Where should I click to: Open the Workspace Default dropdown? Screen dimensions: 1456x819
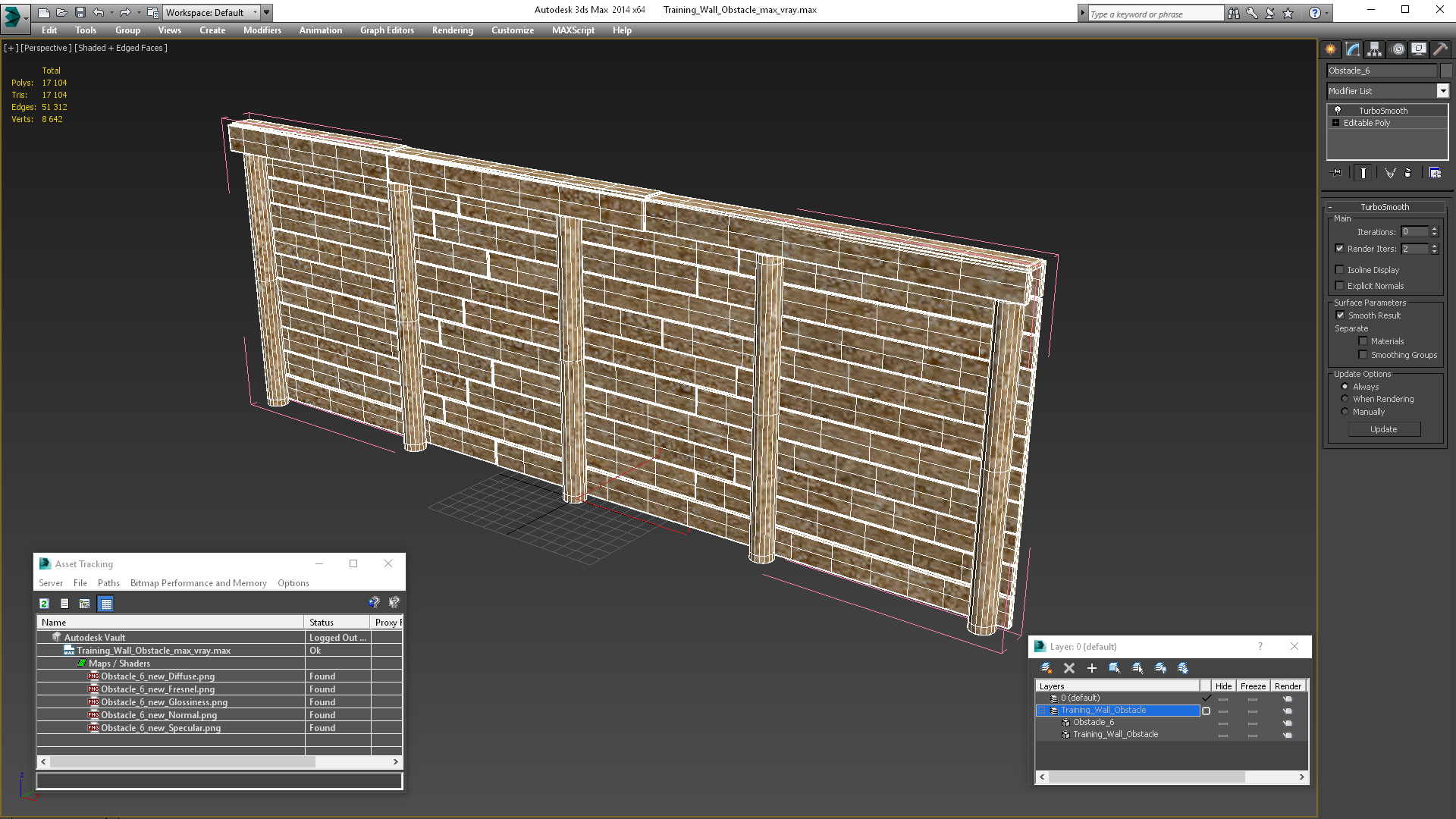tap(212, 13)
